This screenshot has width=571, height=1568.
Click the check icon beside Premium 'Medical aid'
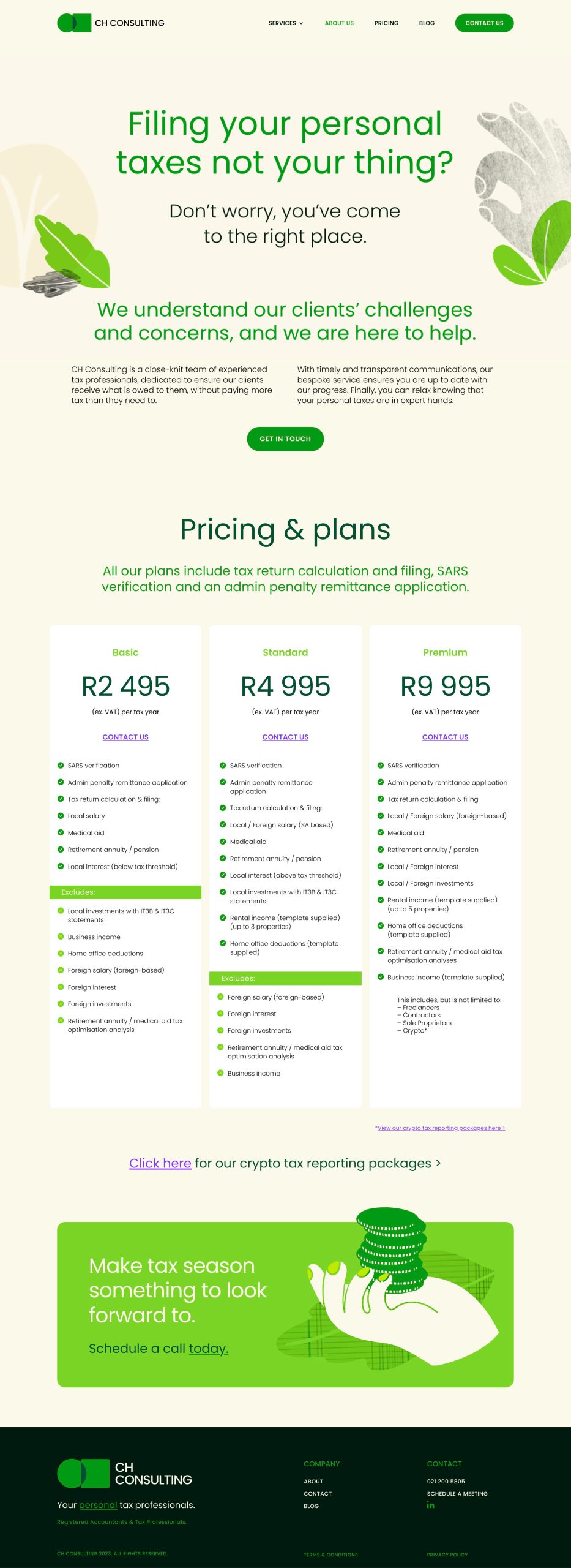click(x=381, y=833)
